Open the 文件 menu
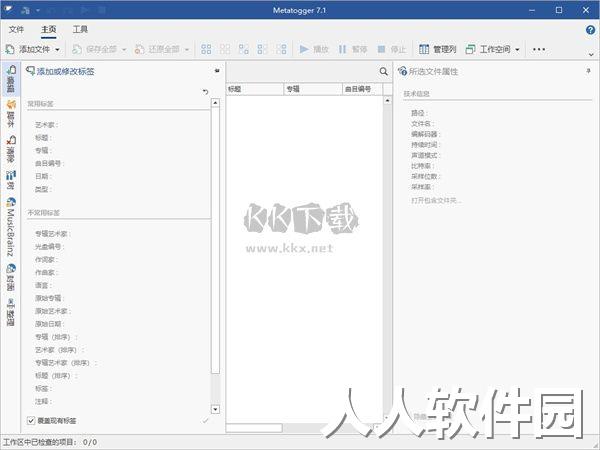The width and height of the screenshot is (600, 450). pos(16,29)
